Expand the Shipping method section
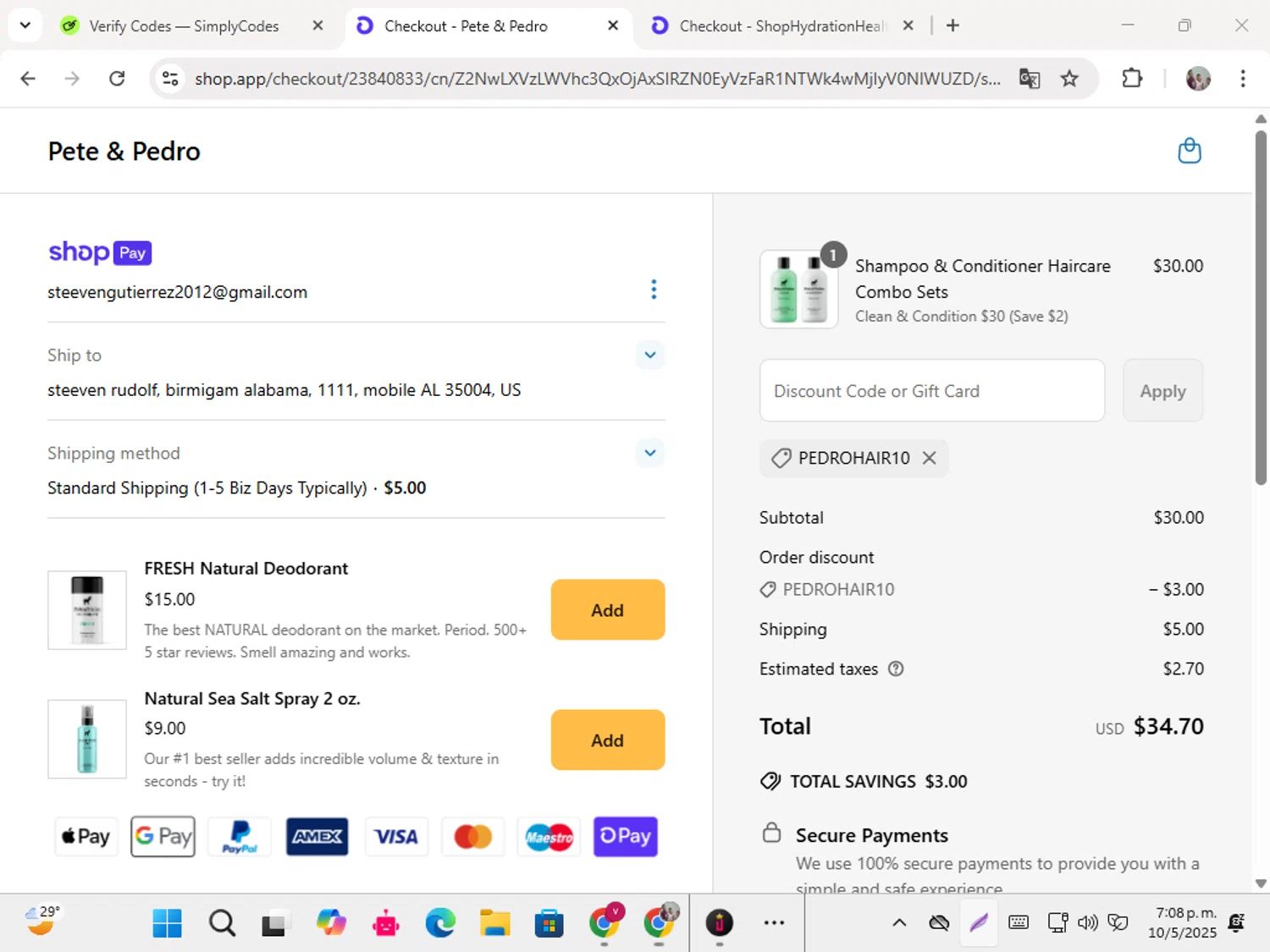Image resolution: width=1270 pixels, height=952 pixels. 650,453
